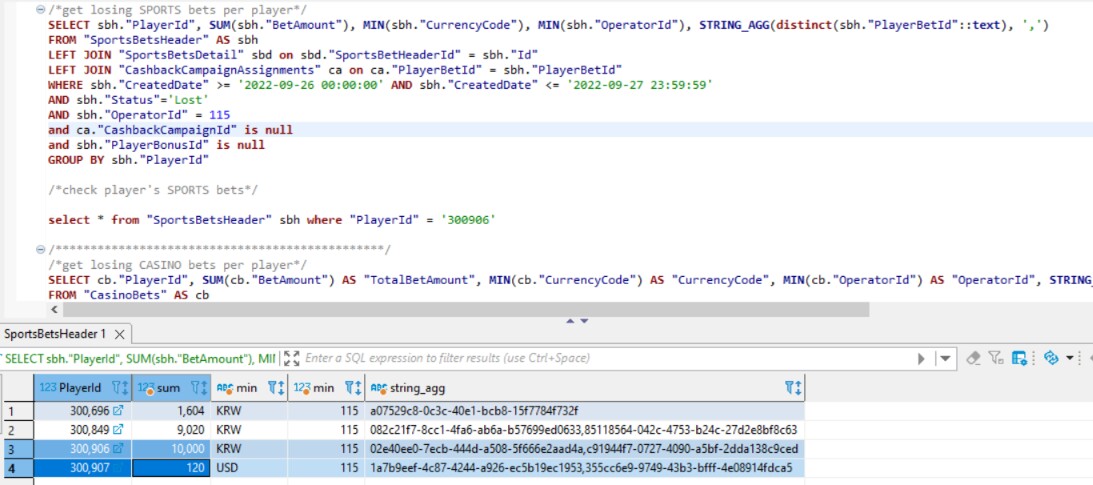Place cursor on the GROUP BY sbh."PlayerId" line
Image resolution: width=1093 pixels, height=485 pixels.
tap(128, 160)
